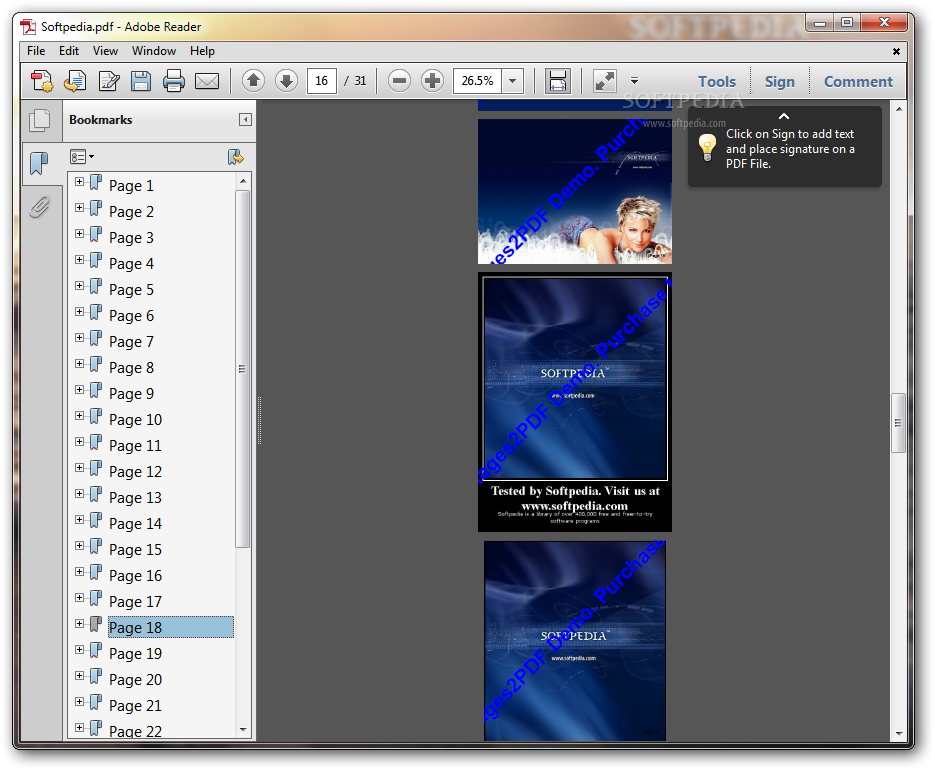Print the document using the printer icon

tap(174, 81)
